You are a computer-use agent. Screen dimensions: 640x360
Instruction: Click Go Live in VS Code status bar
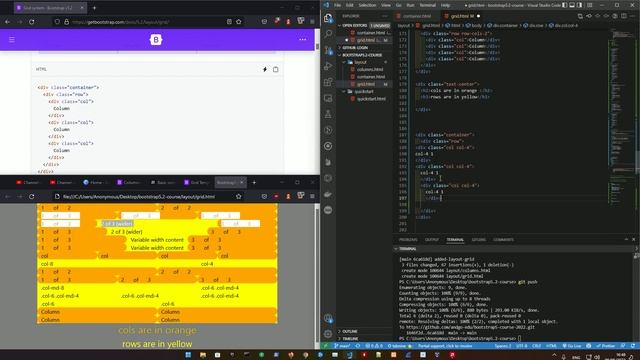pyautogui.click(x=572, y=346)
